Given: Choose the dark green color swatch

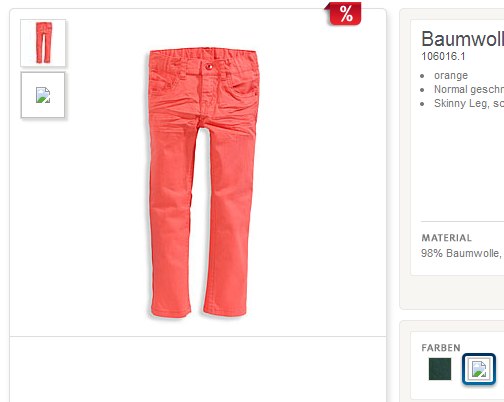Looking at the screenshot, I should (440, 369).
